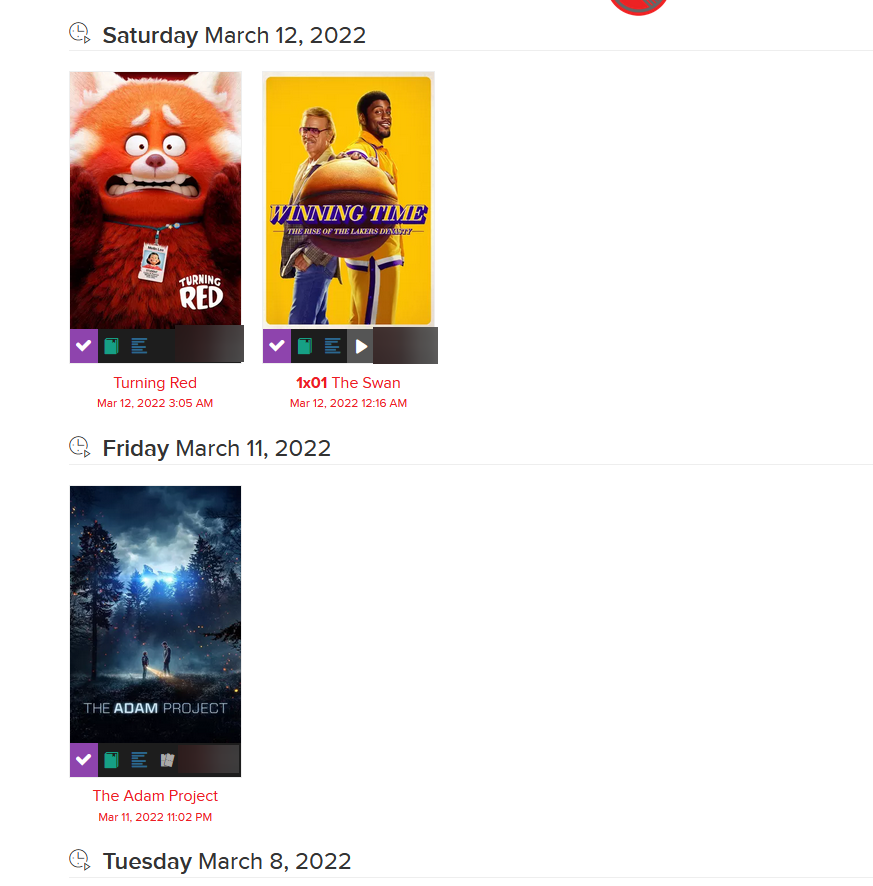Click the list icon under Winning Time poster
Image resolution: width=873 pixels, height=886 pixels.
tap(332, 346)
